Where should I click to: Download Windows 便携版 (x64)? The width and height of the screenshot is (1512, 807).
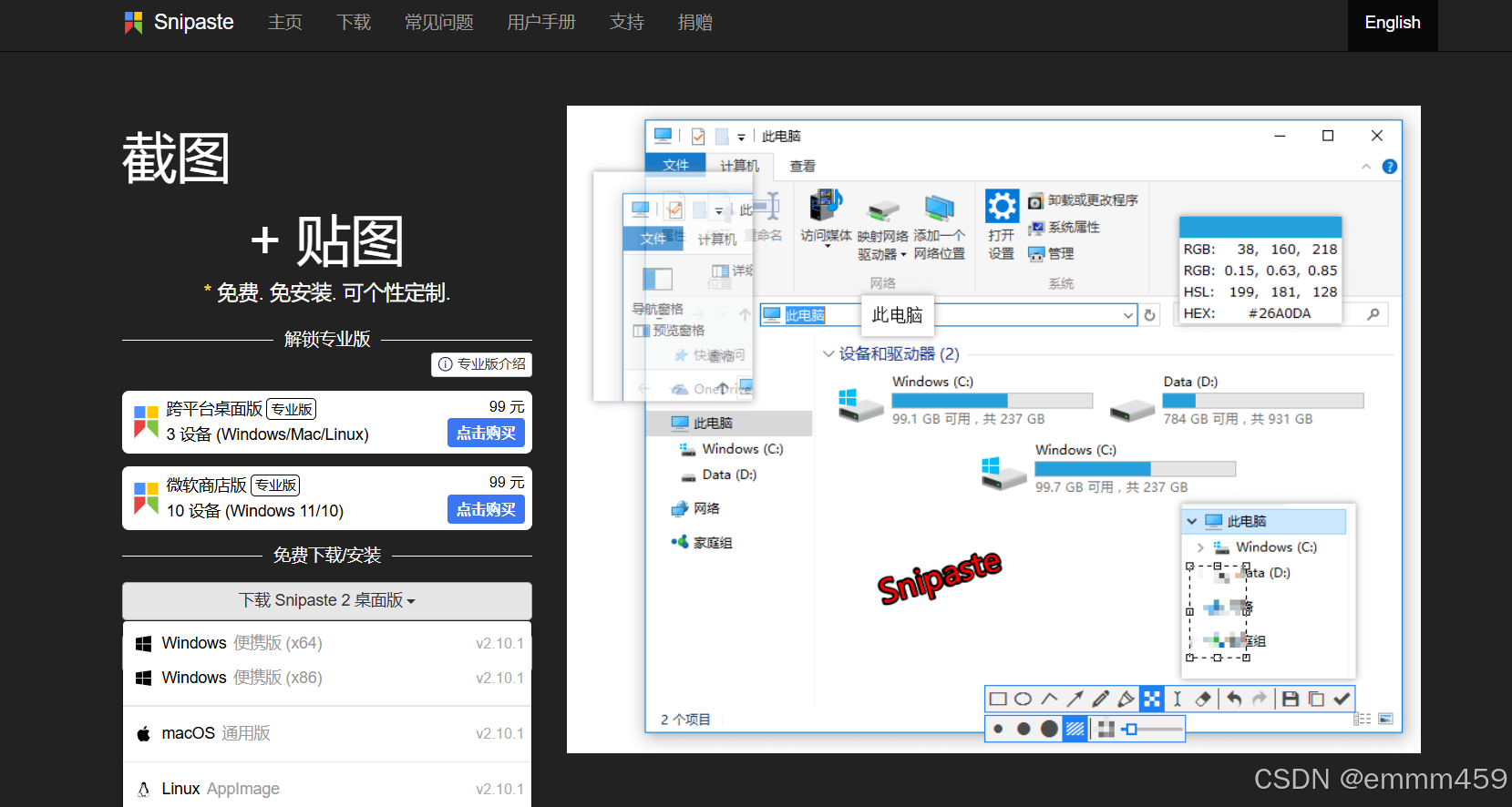click(327, 643)
